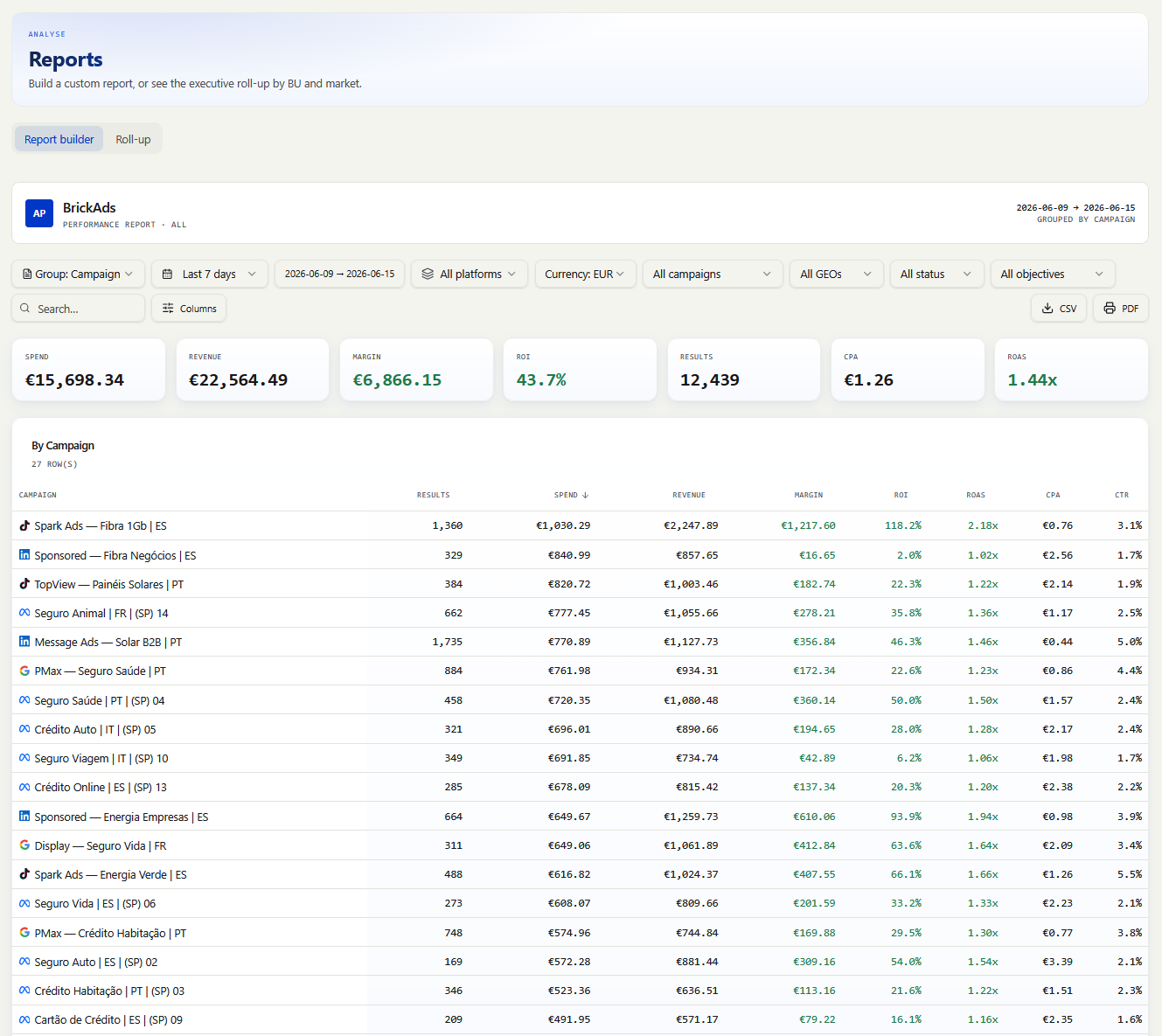
Task: Open the Columns settings button
Action: pos(189,309)
